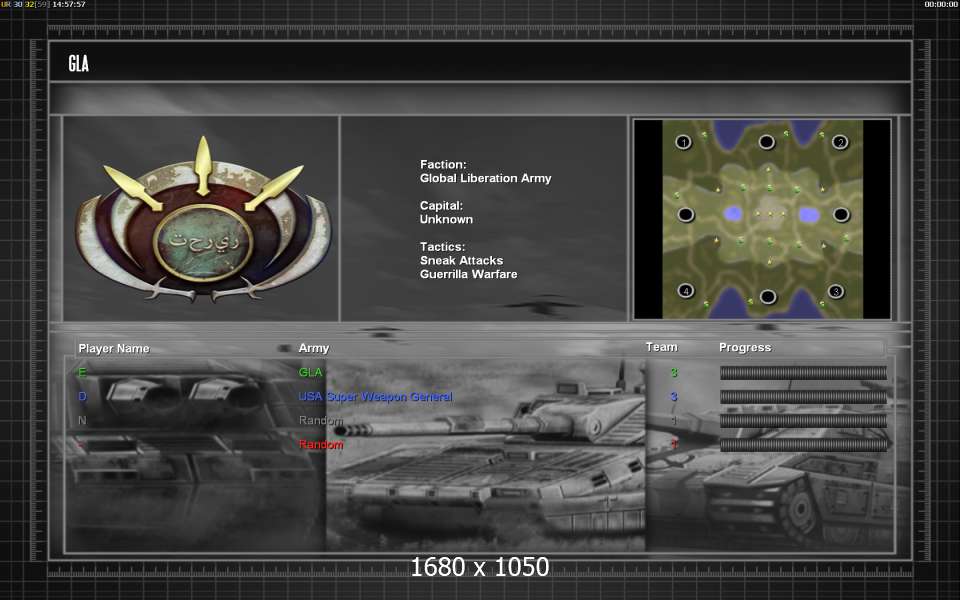Select start position 4 on the minimap
960x600 pixels.
point(686,290)
